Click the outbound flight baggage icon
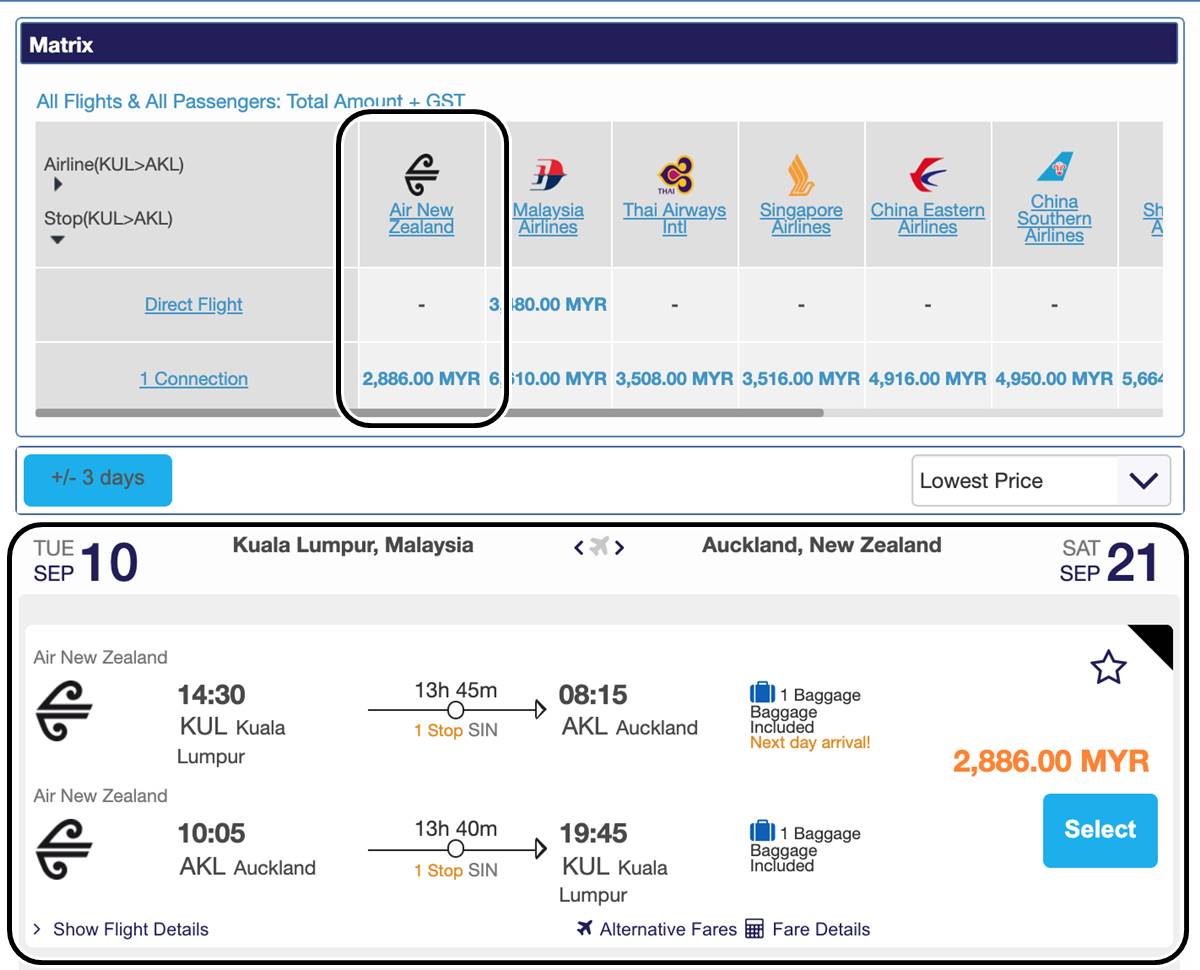 (x=762, y=693)
